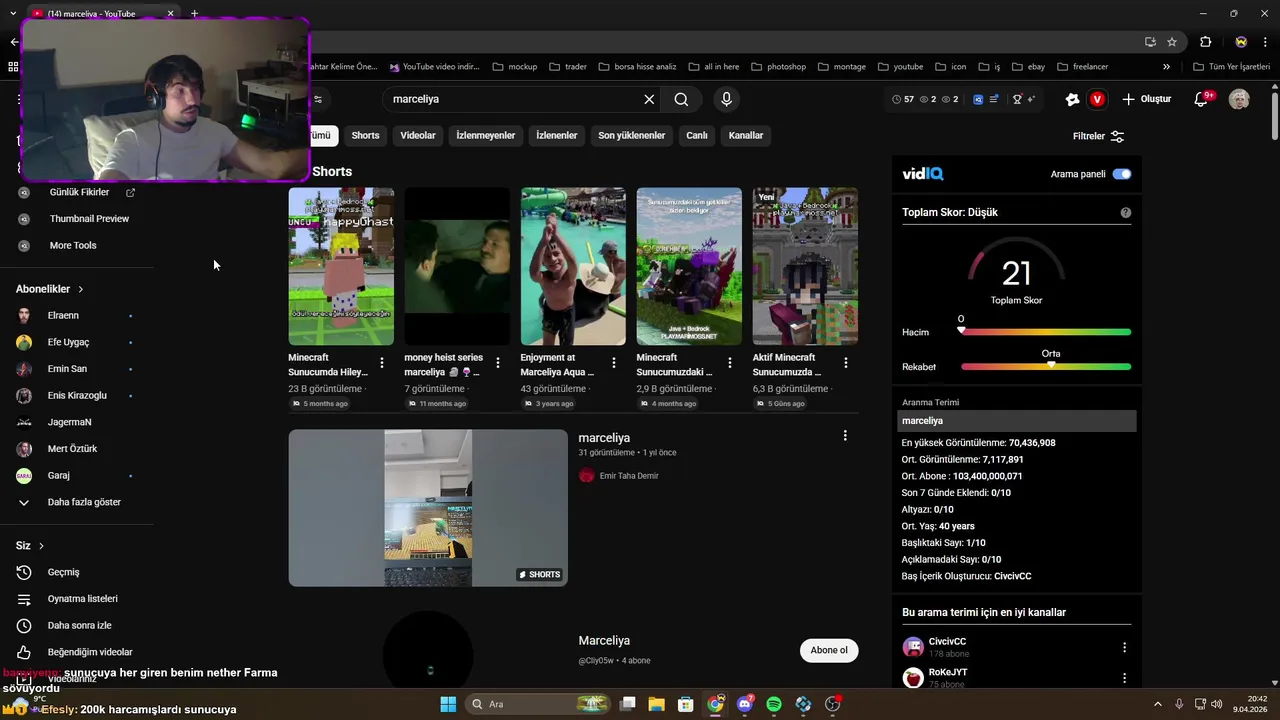Open the freelancer bookmarks folder
This screenshot has height=720, width=1280.
1082,67
